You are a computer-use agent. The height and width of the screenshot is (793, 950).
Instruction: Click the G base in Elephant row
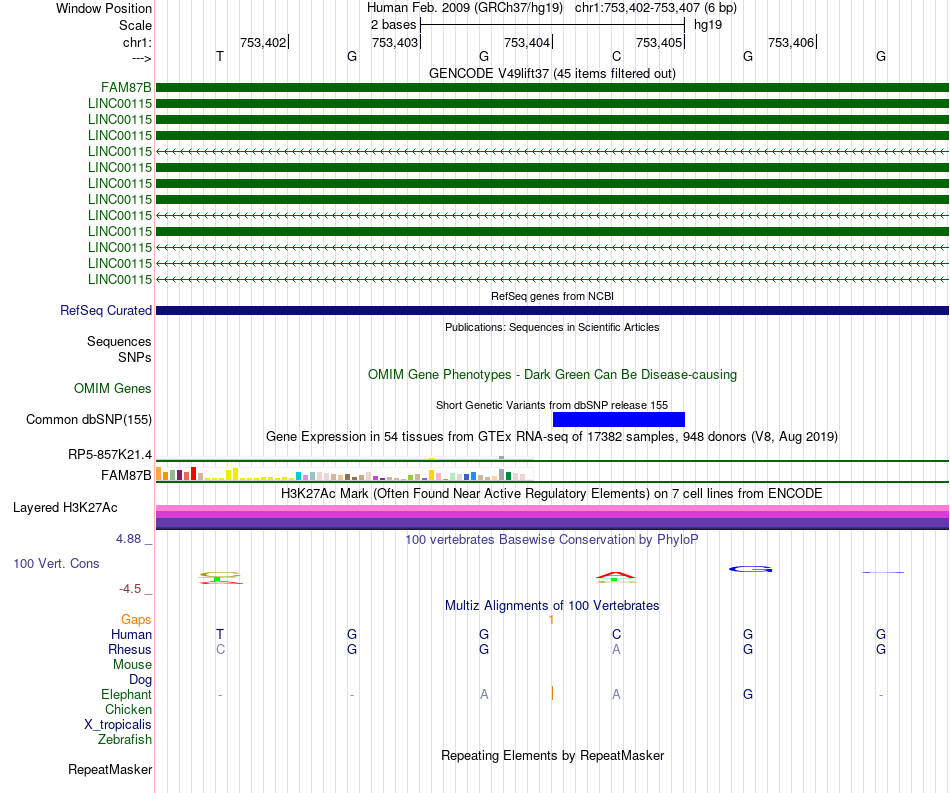748,694
